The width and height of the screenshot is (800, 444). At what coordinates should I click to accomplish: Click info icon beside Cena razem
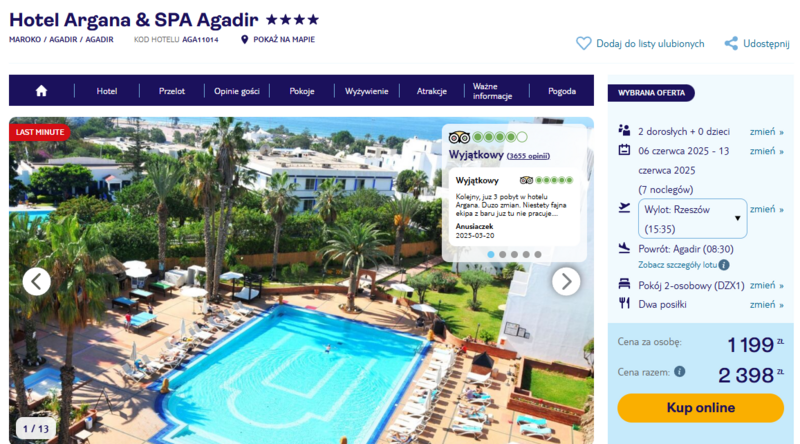pyautogui.click(x=680, y=372)
